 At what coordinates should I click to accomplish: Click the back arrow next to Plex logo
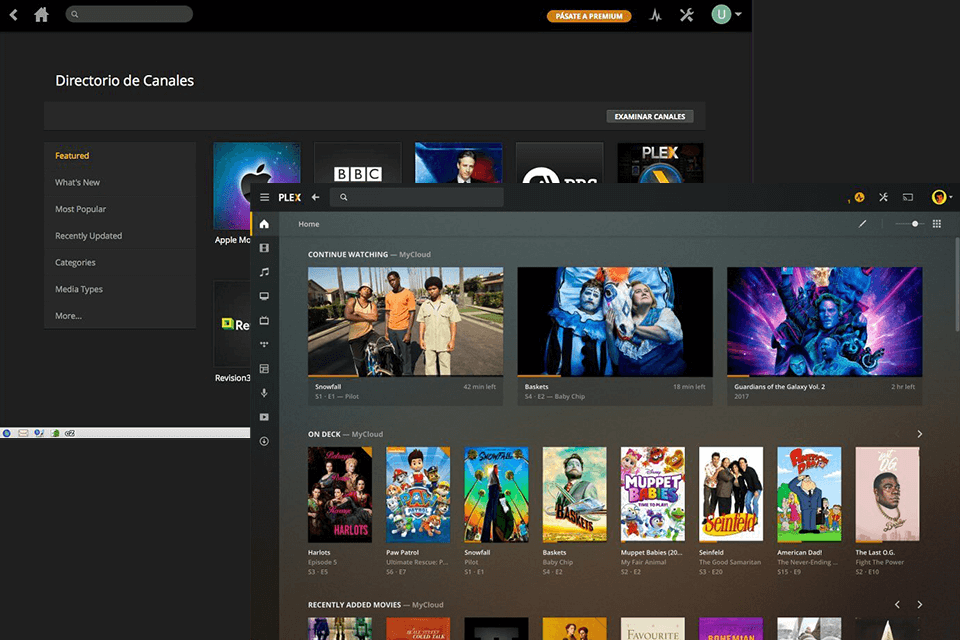coord(316,197)
